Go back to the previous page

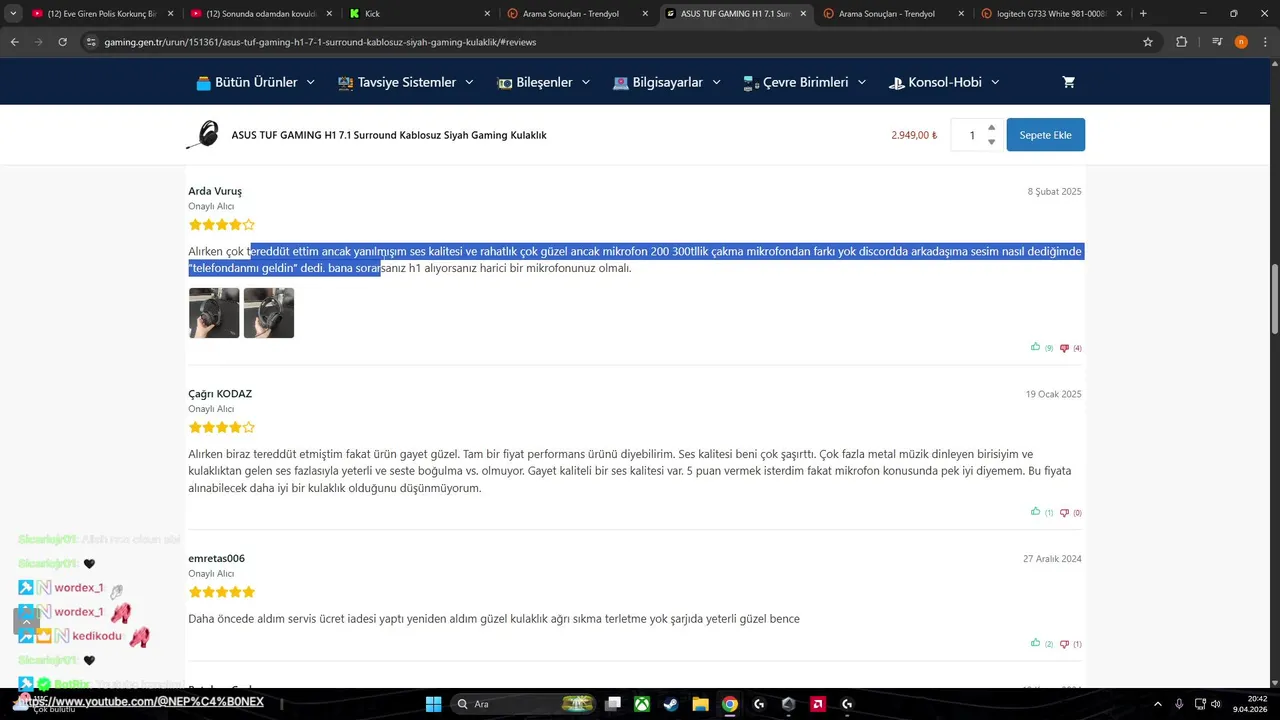14,42
